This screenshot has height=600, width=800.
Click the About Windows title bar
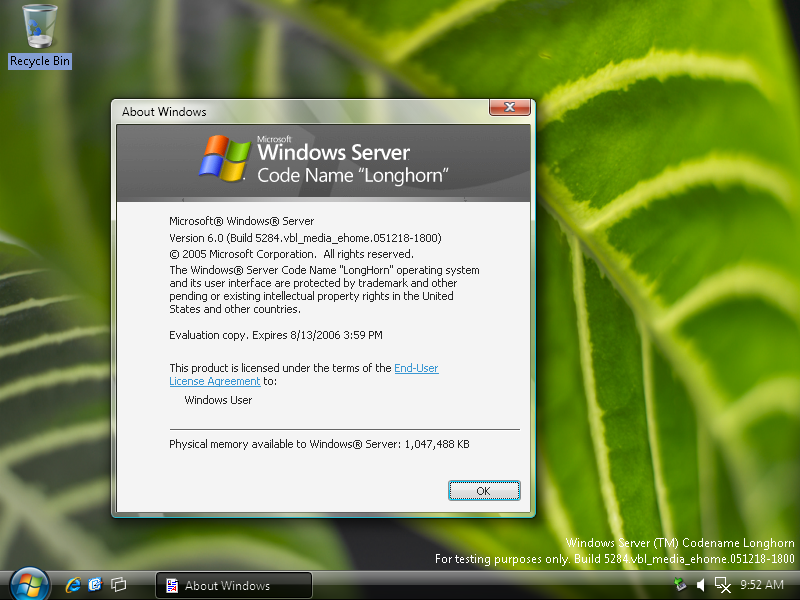[x=301, y=111]
